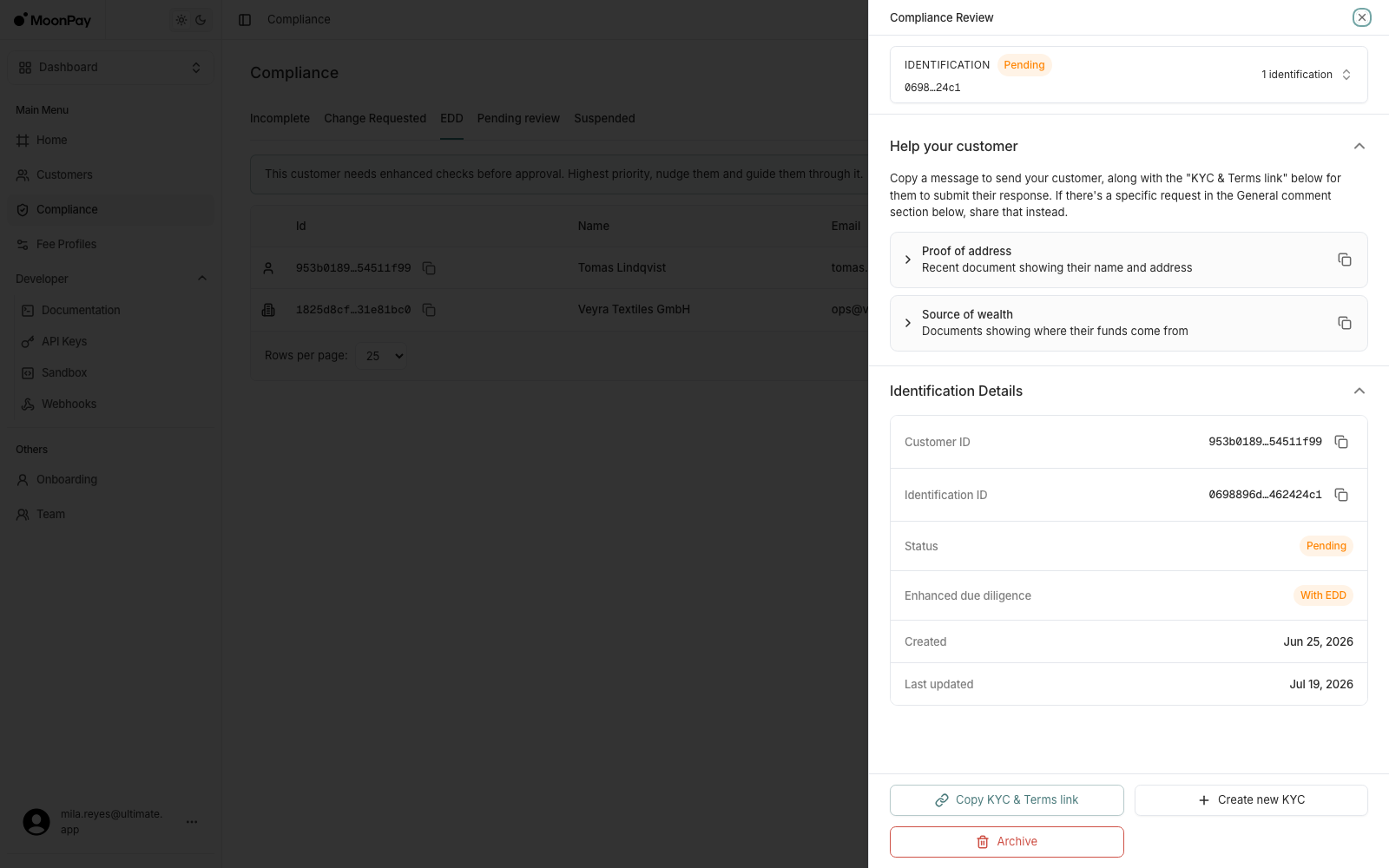Copy ID for Veyra Textiles GmbH row

(429, 310)
